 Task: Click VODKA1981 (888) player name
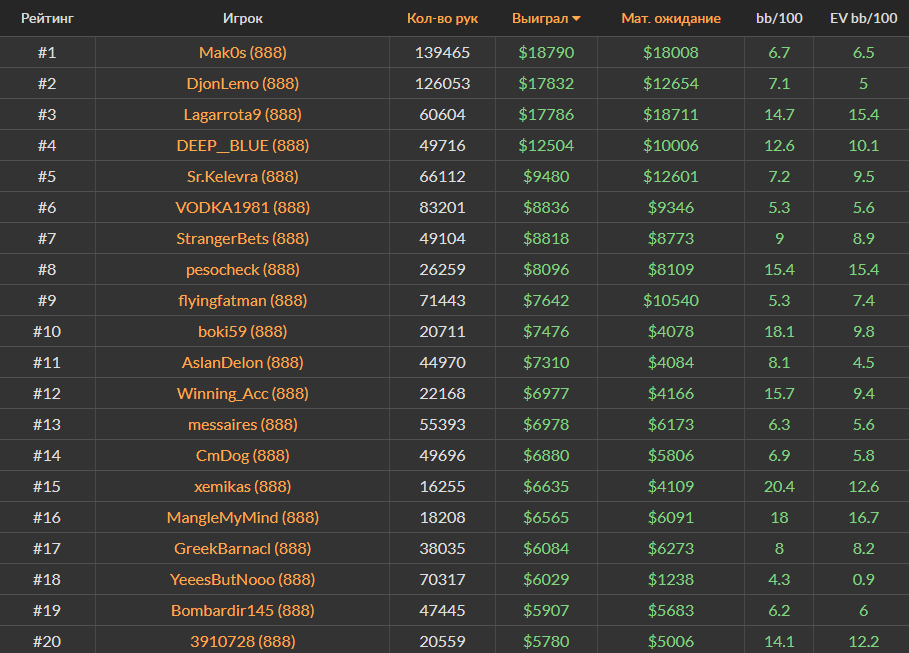(x=243, y=207)
